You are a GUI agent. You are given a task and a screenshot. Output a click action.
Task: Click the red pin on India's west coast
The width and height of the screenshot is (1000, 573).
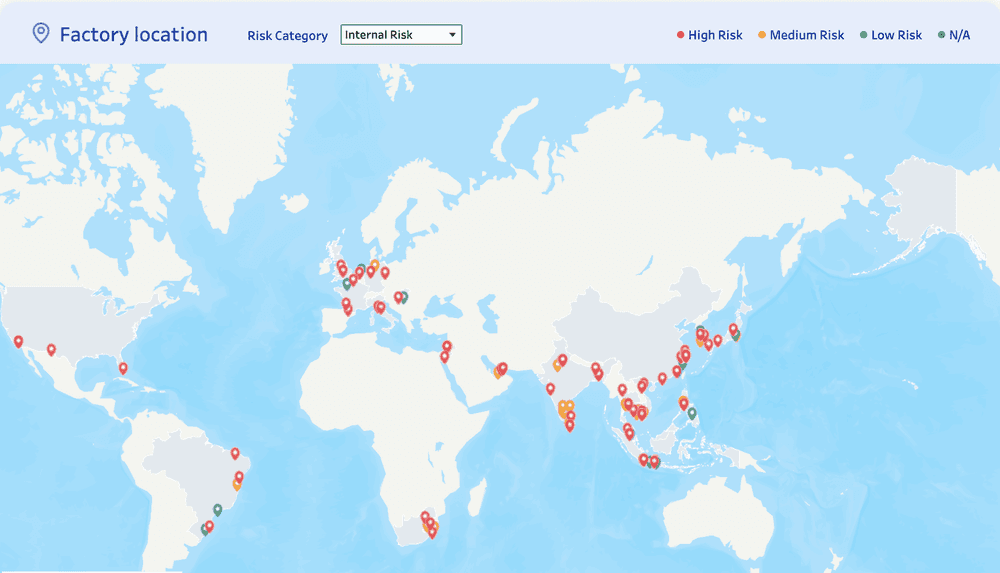coord(550,389)
